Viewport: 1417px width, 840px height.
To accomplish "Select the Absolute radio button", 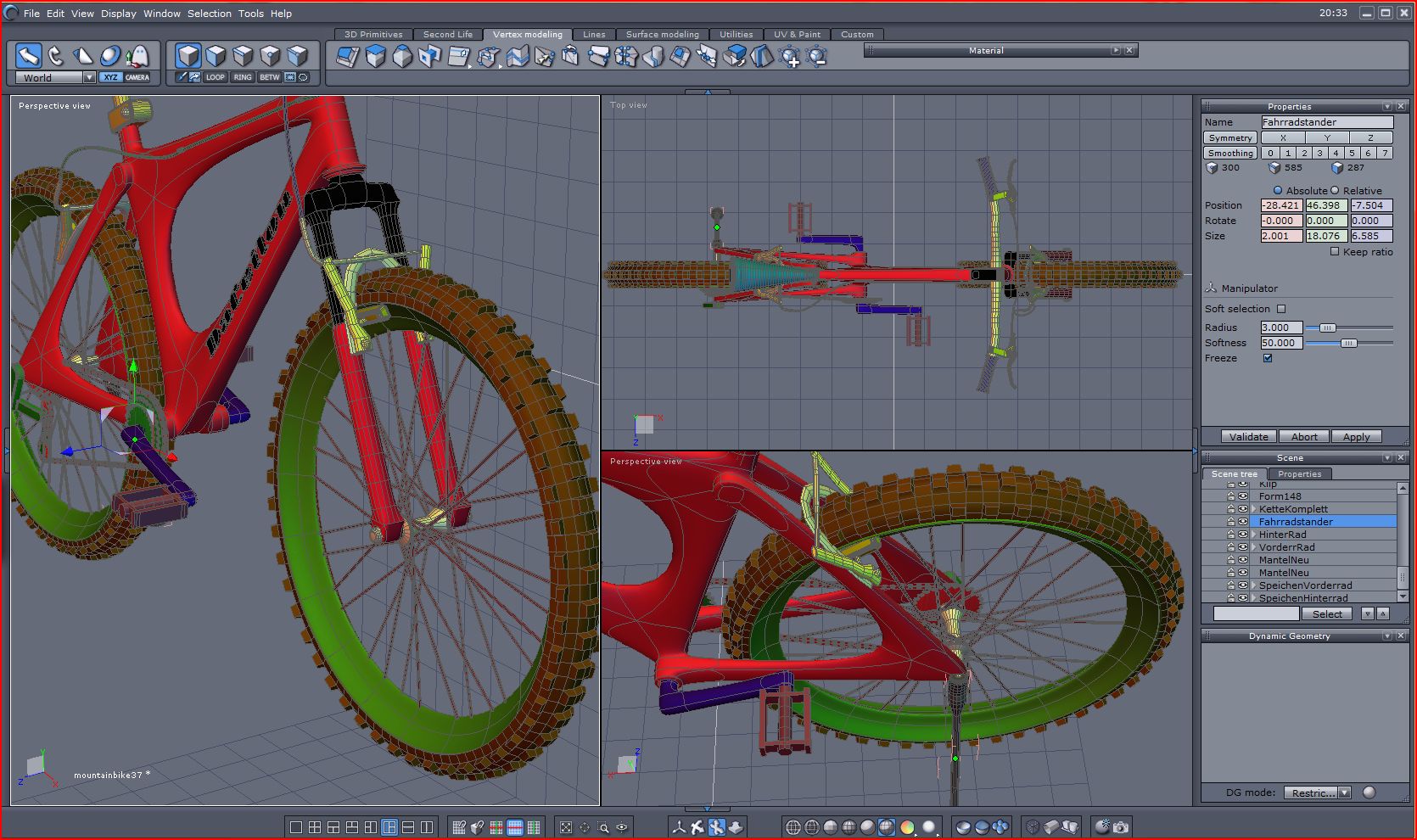I will 1278,191.
